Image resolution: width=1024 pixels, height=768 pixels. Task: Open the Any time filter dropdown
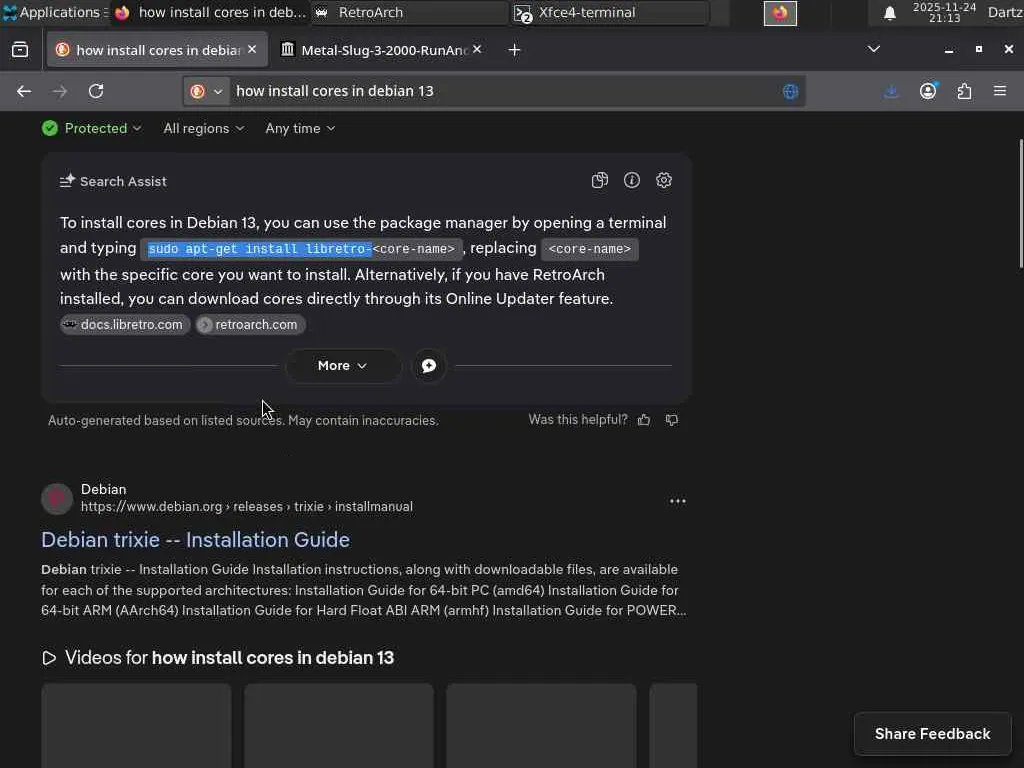pyautogui.click(x=300, y=129)
